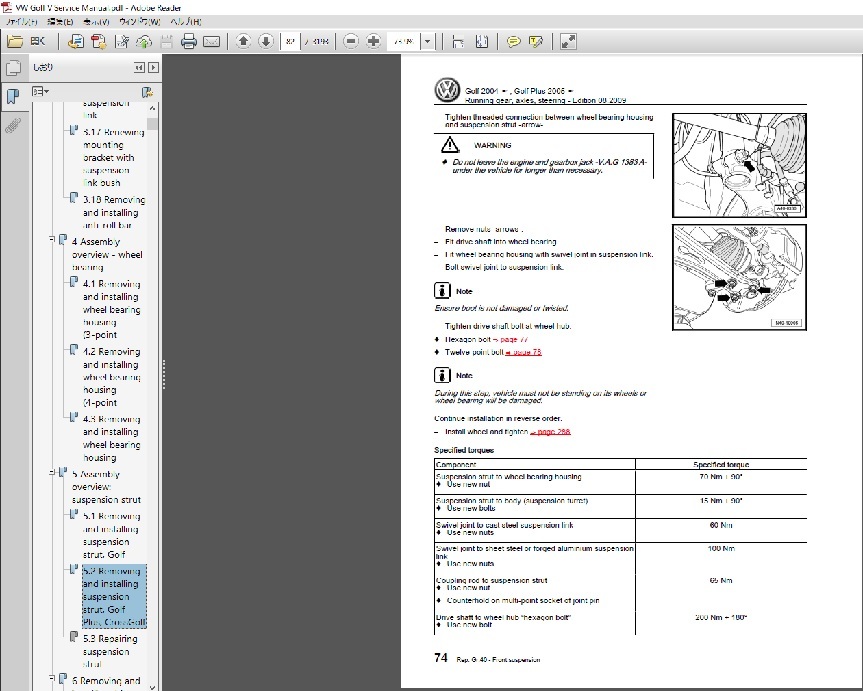Viewport: 863px width, 691px height.
Task: Click the greyed Save floppy disk icon
Action: 166,41
